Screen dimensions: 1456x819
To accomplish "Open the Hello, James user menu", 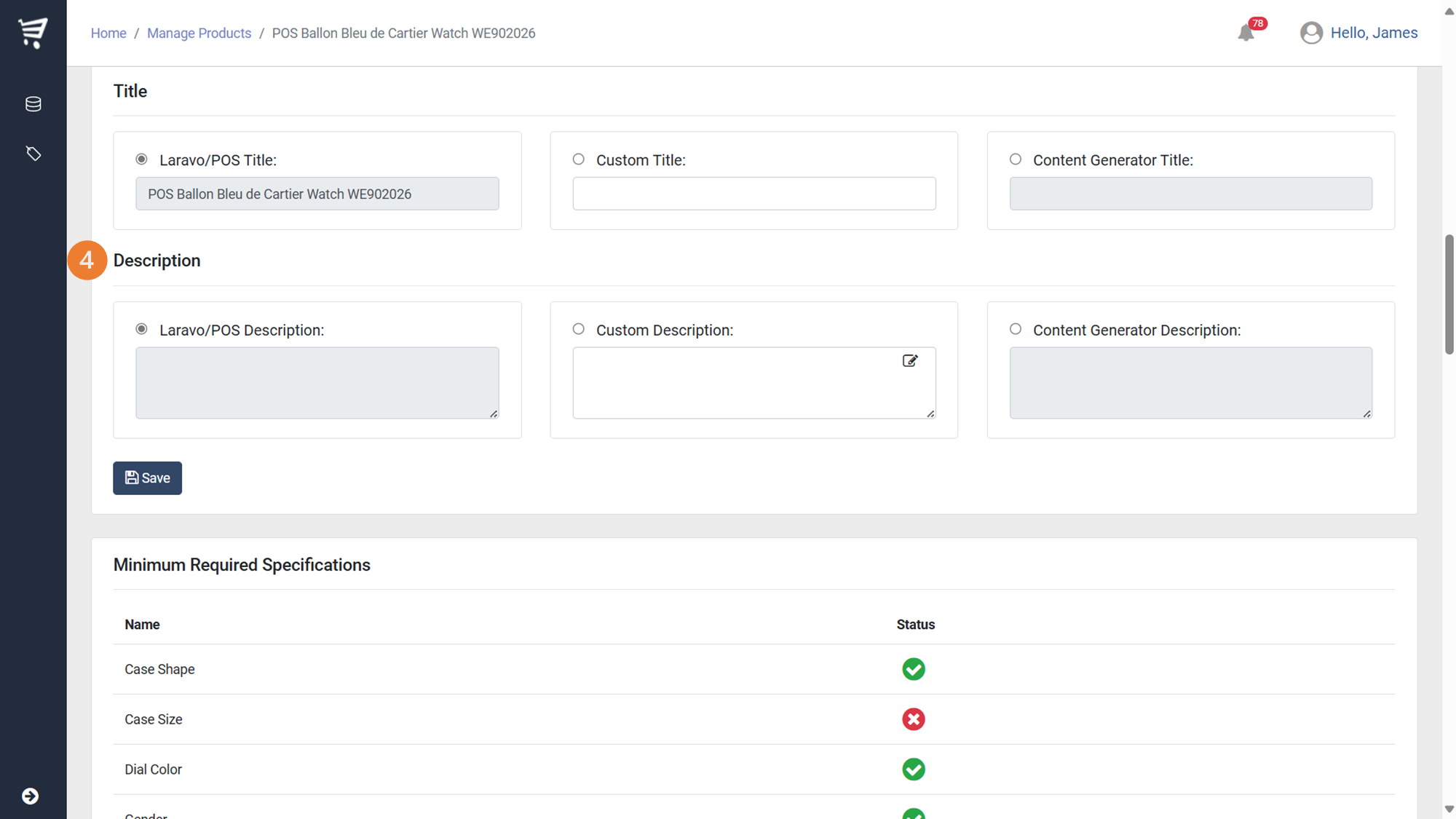I will pos(1373,33).
